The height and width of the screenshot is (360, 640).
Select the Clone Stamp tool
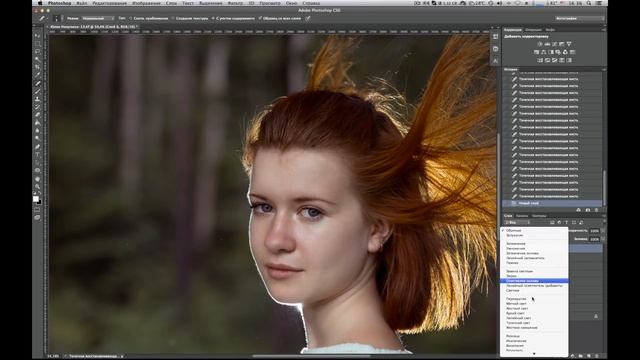click(x=37, y=100)
